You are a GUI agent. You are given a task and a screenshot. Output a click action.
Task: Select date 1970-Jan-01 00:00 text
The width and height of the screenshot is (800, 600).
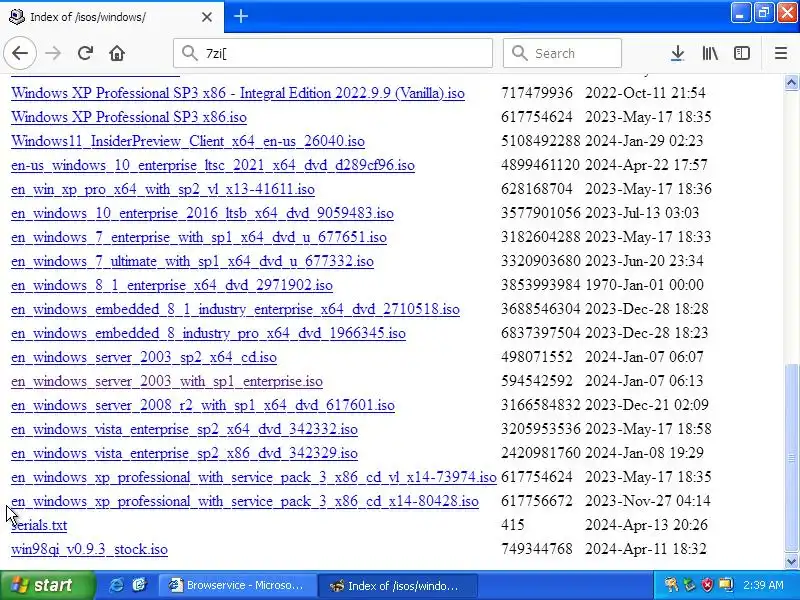[x=644, y=285]
